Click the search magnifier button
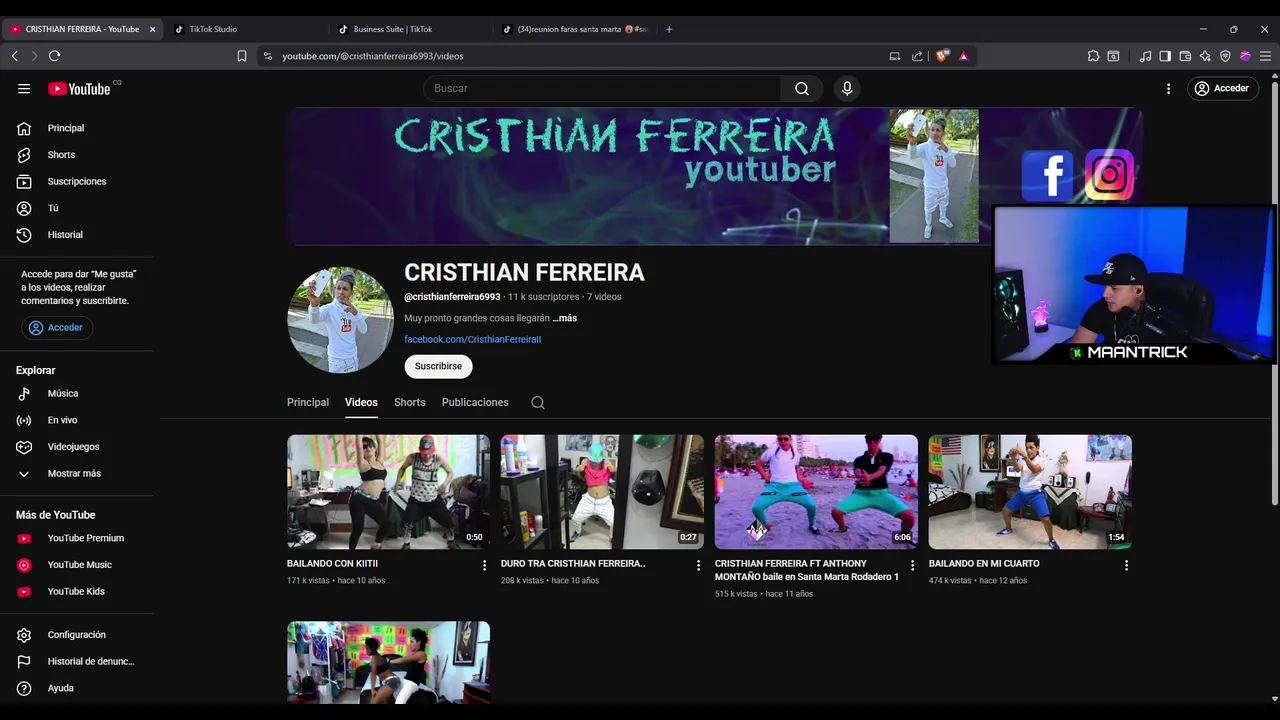Screen dimensions: 1280x720 tap(802, 88)
